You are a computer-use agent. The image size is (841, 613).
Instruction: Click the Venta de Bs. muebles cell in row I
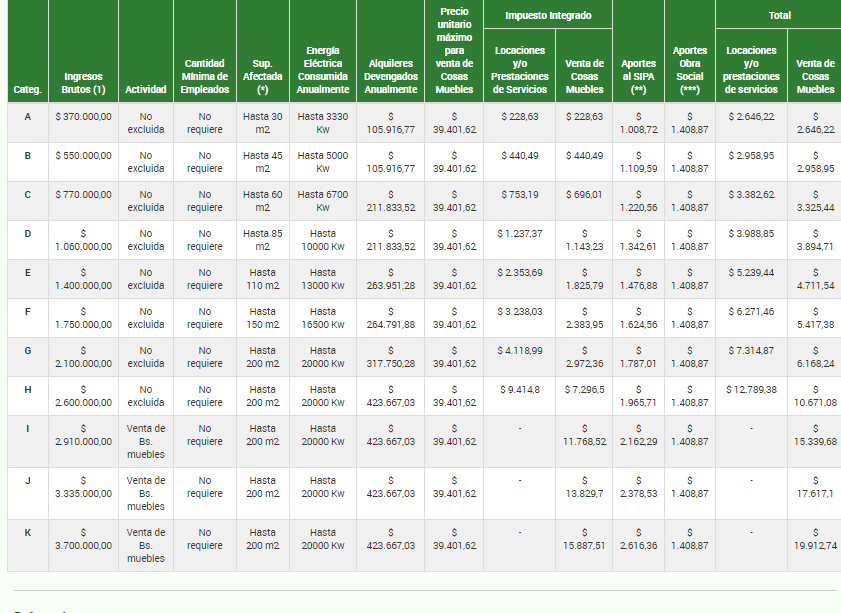point(146,441)
